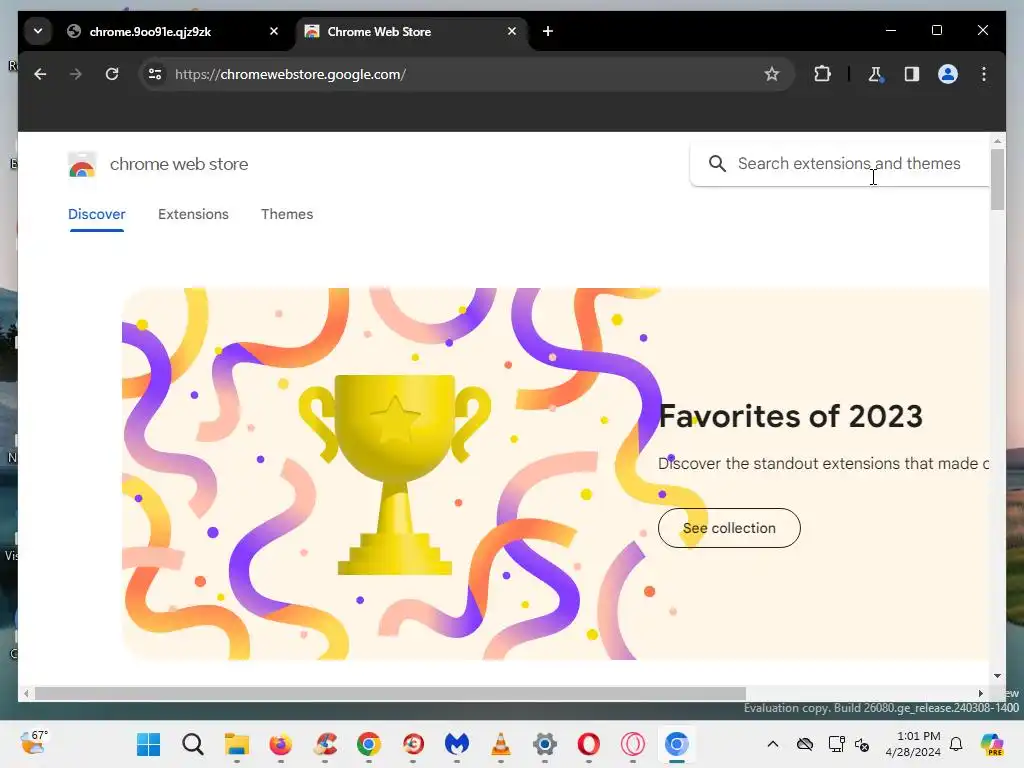
Task: View site information icon in address bar
Action: [155, 74]
